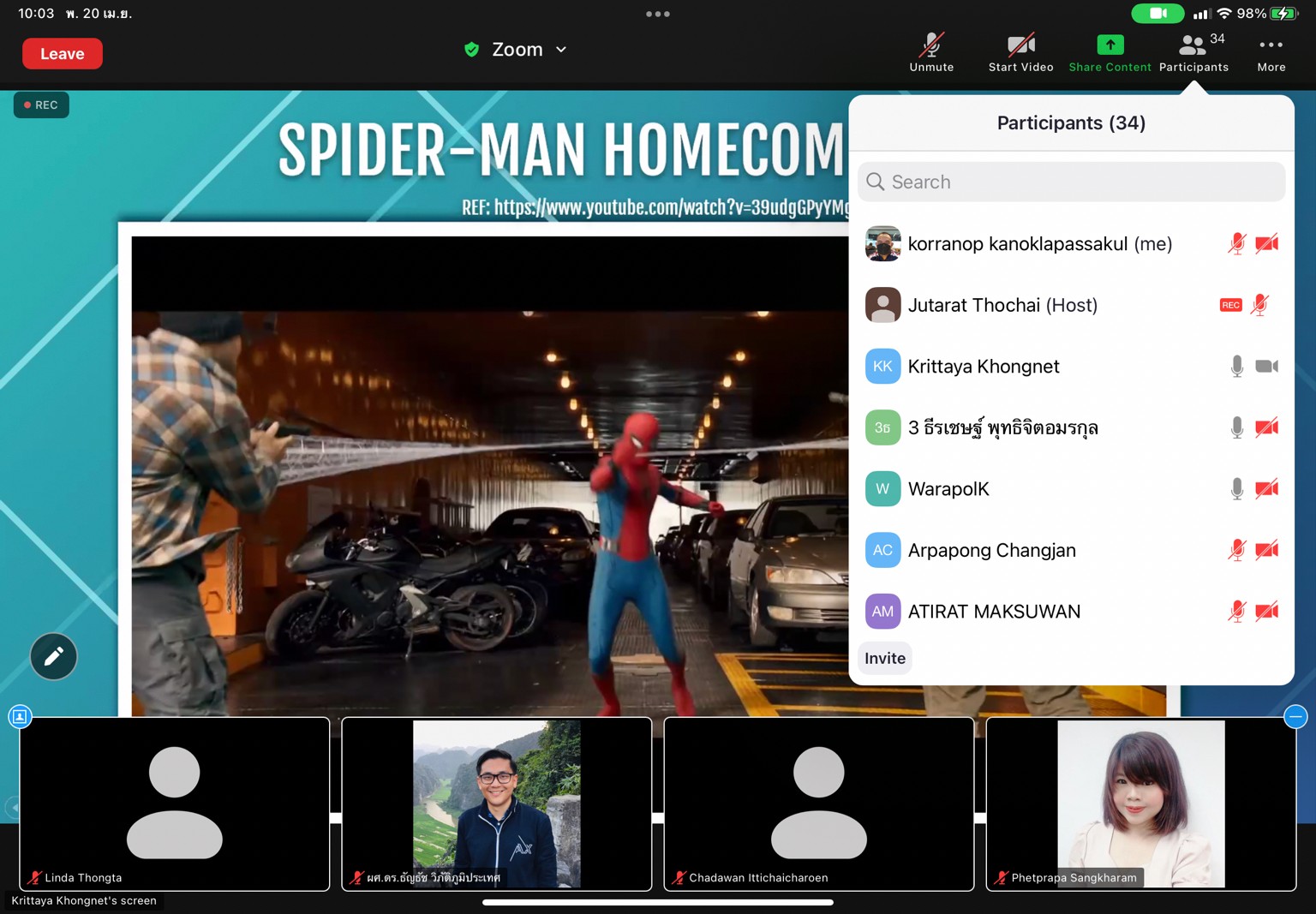Tap the three dots at top center
1316x914 pixels.
658,14
